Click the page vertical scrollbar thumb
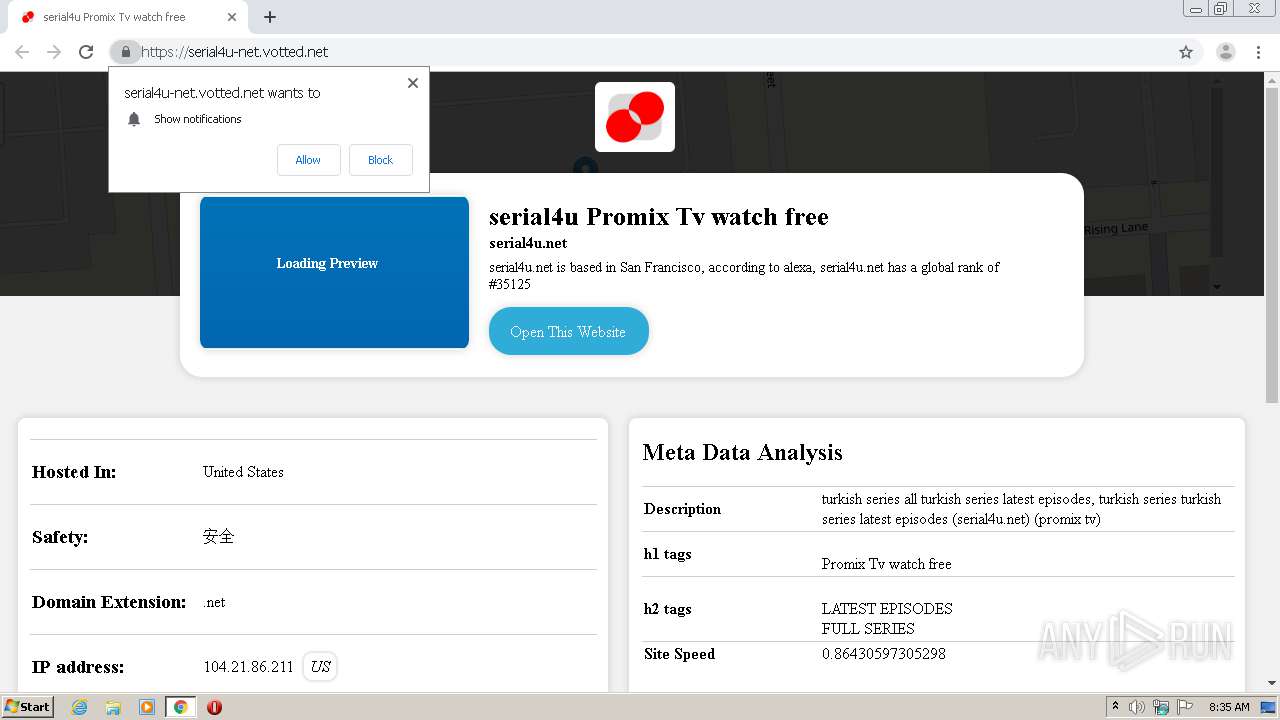 coord(1272,245)
